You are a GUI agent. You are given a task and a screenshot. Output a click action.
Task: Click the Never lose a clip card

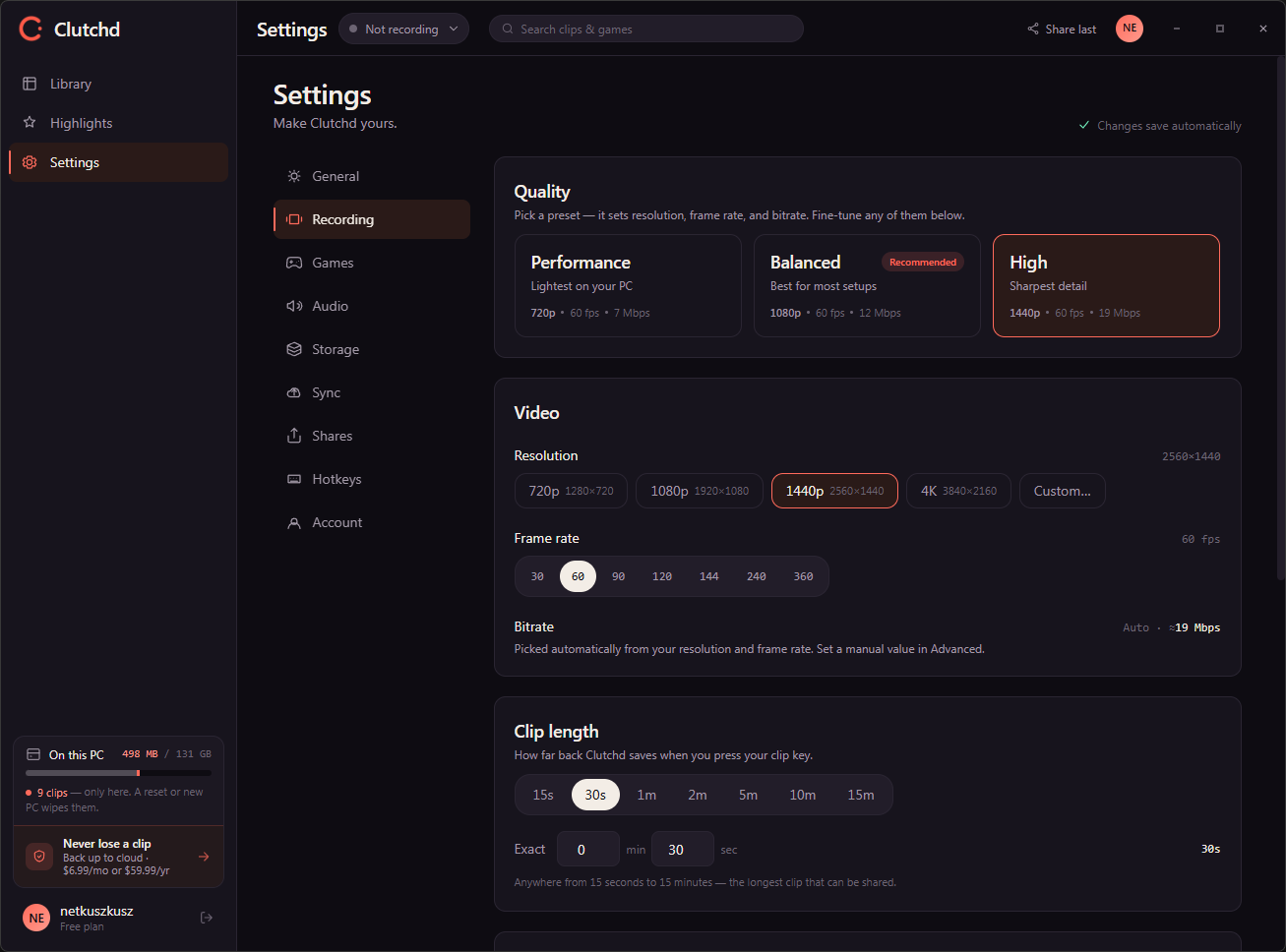[118, 857]
